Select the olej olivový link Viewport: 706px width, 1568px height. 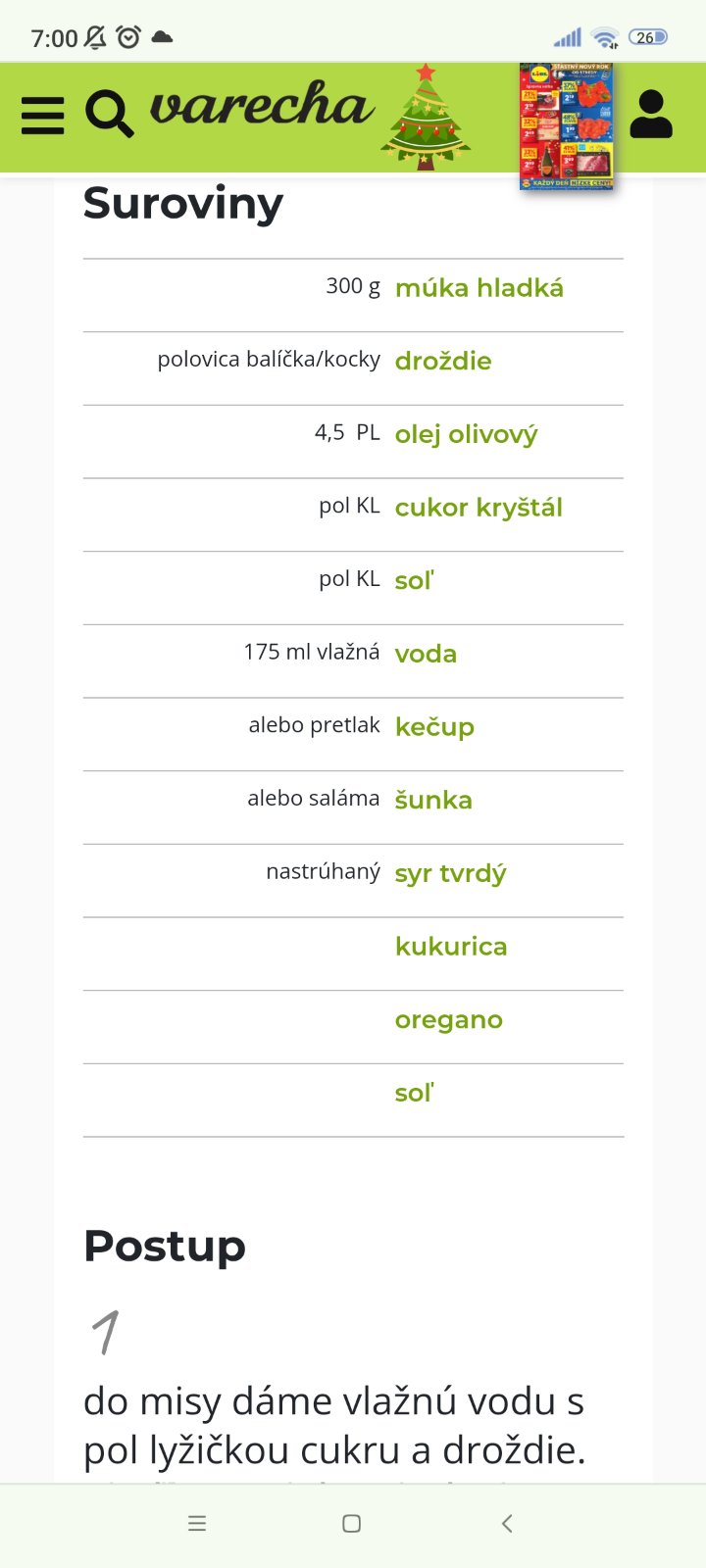pyautogui.click(x=466, y=434)
